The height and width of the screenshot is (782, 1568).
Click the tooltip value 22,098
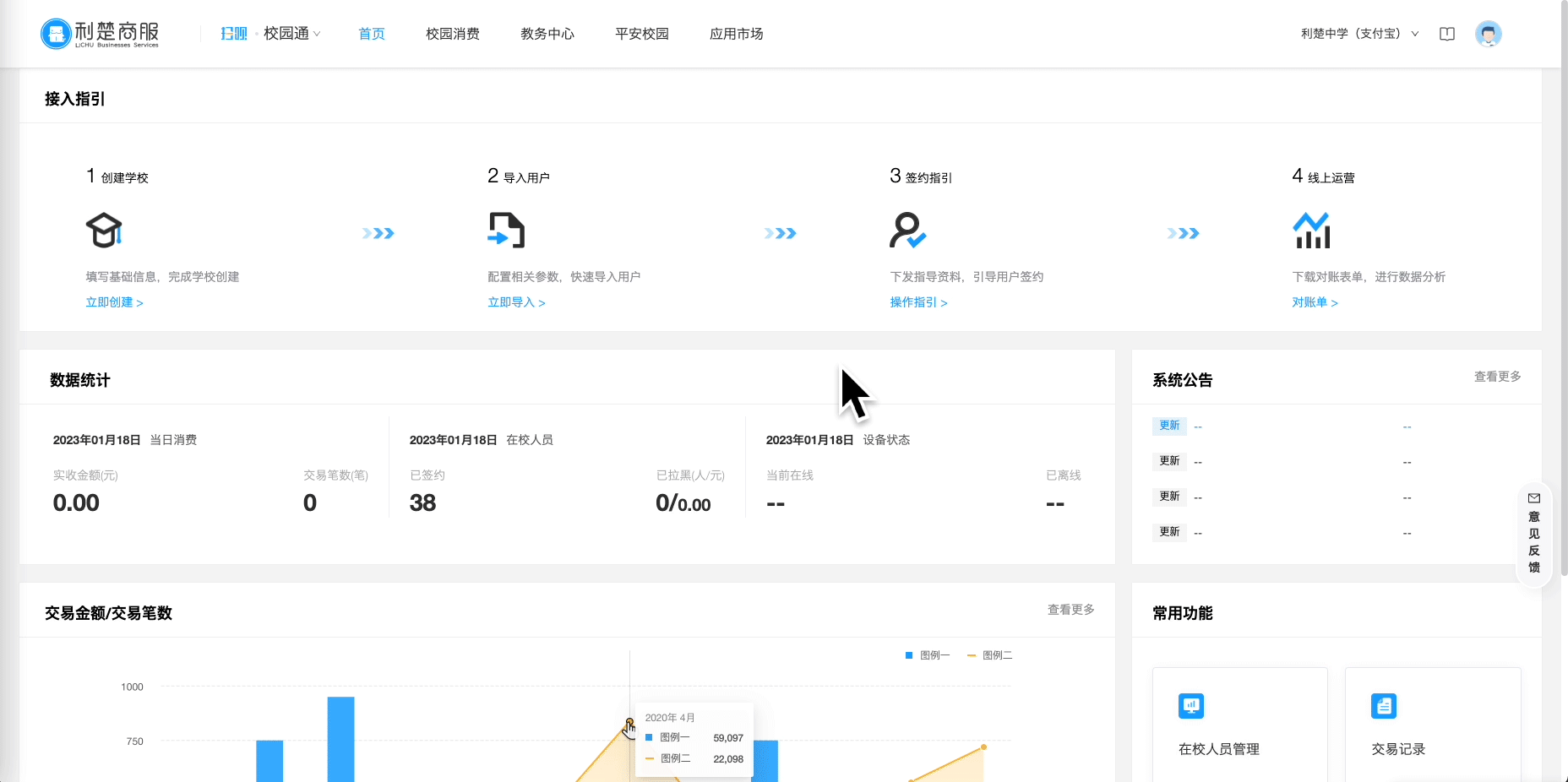point(728,759)
